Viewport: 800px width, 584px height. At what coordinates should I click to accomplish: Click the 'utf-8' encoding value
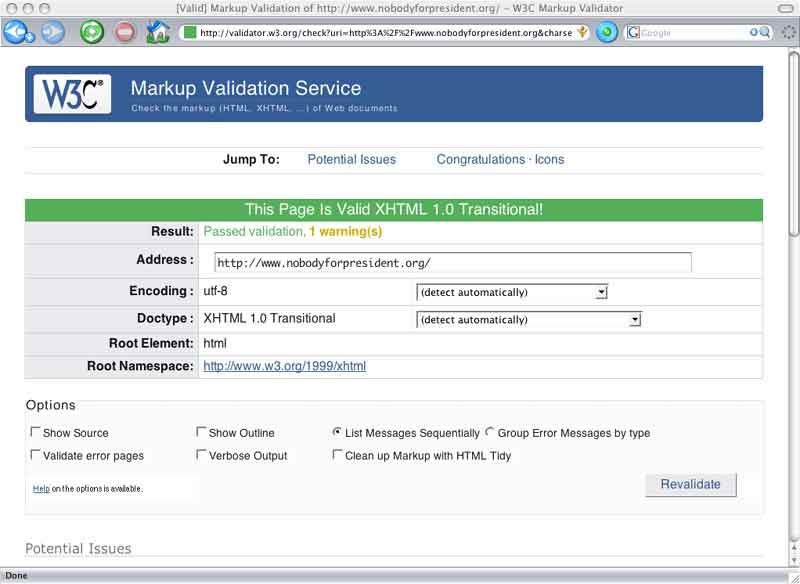coord(215,291)
